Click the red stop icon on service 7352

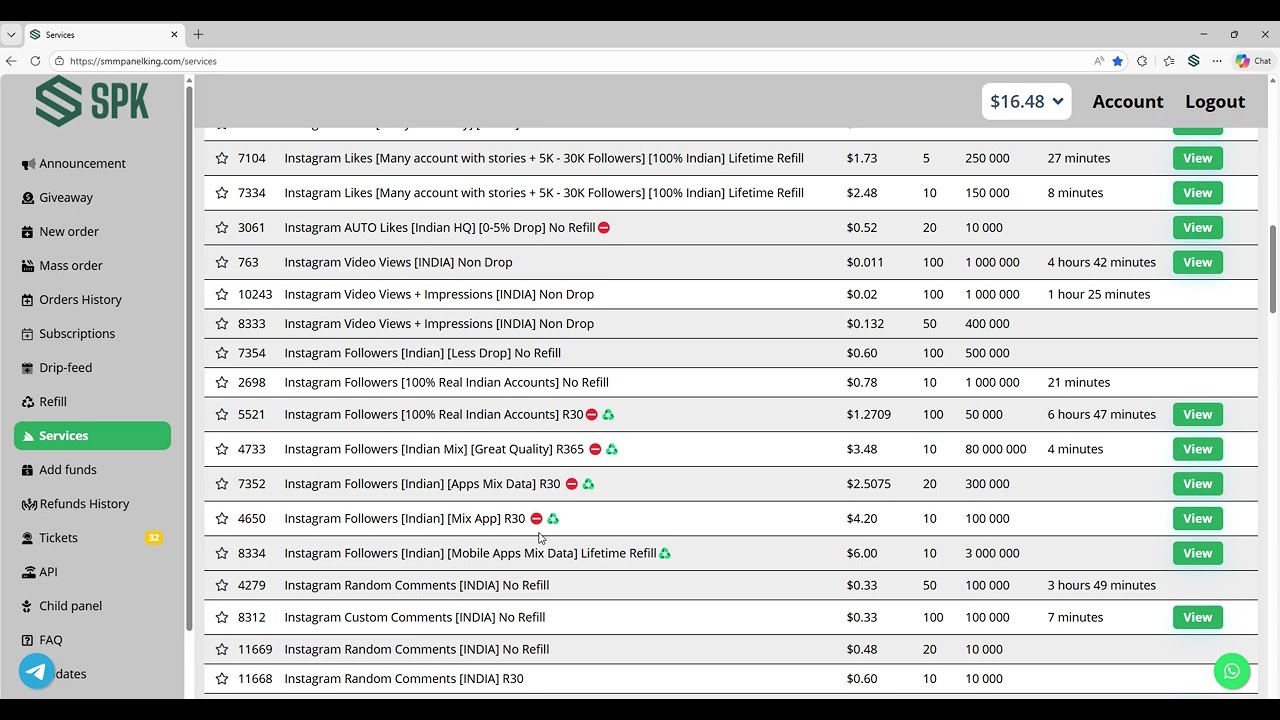click(x=572, y=484)
